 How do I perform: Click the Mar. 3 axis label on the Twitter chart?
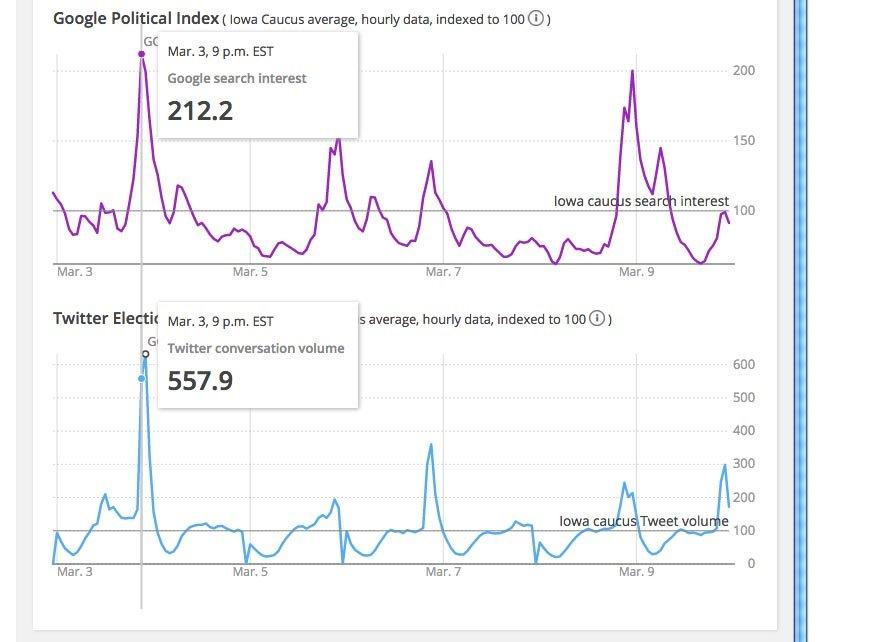point(75,572)
